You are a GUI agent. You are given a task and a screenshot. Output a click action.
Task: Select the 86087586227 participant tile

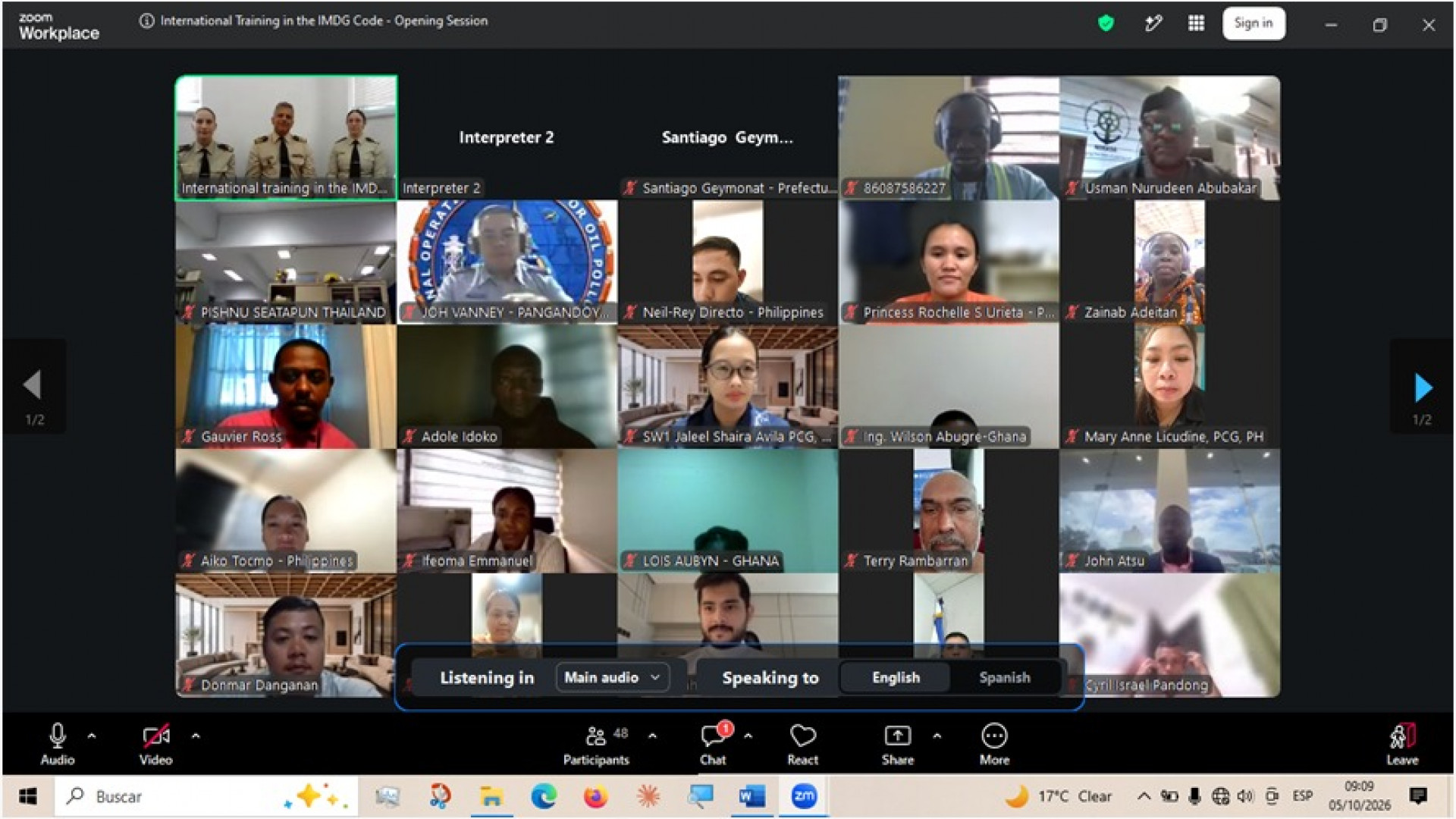pyautogui.click(x=949, y=137)
